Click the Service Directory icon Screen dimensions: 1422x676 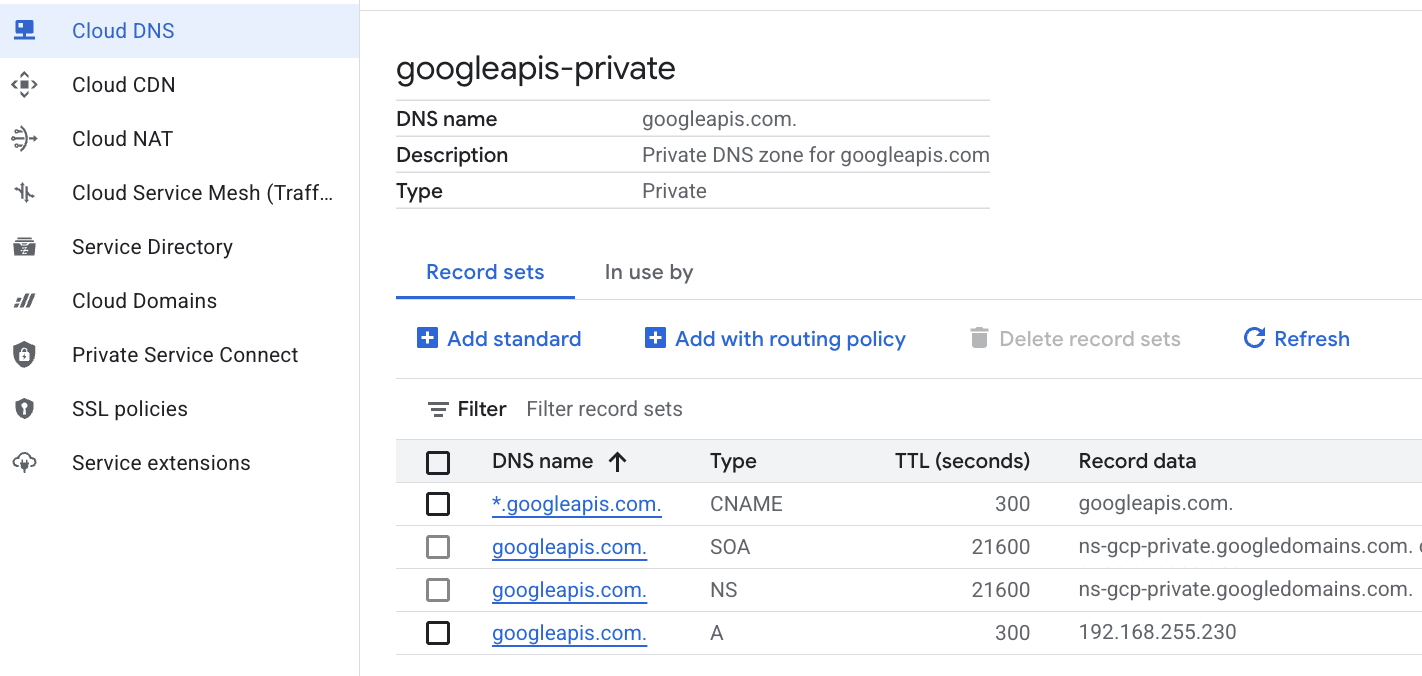[24, 247]
